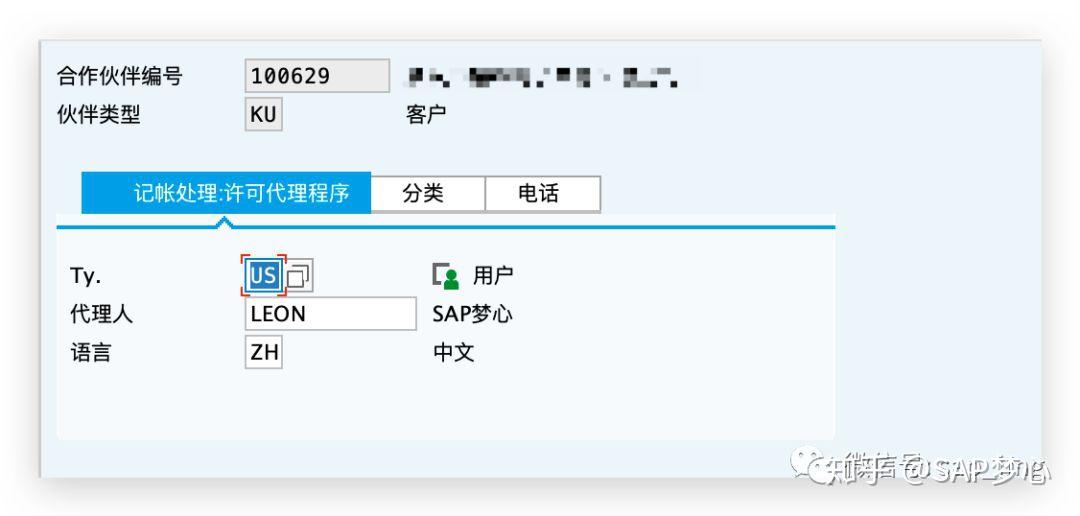Select the green user icon next to 用户
This screenshot has width=1080, height=516.
446,276
